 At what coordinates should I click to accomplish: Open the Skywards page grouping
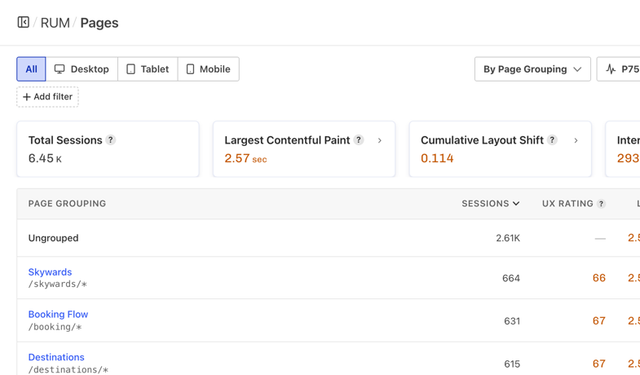[50, 272]
